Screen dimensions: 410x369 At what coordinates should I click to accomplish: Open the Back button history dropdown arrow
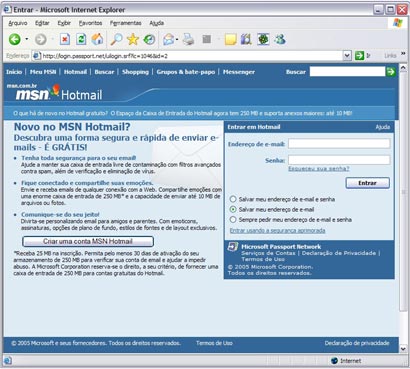click(27, 40)
